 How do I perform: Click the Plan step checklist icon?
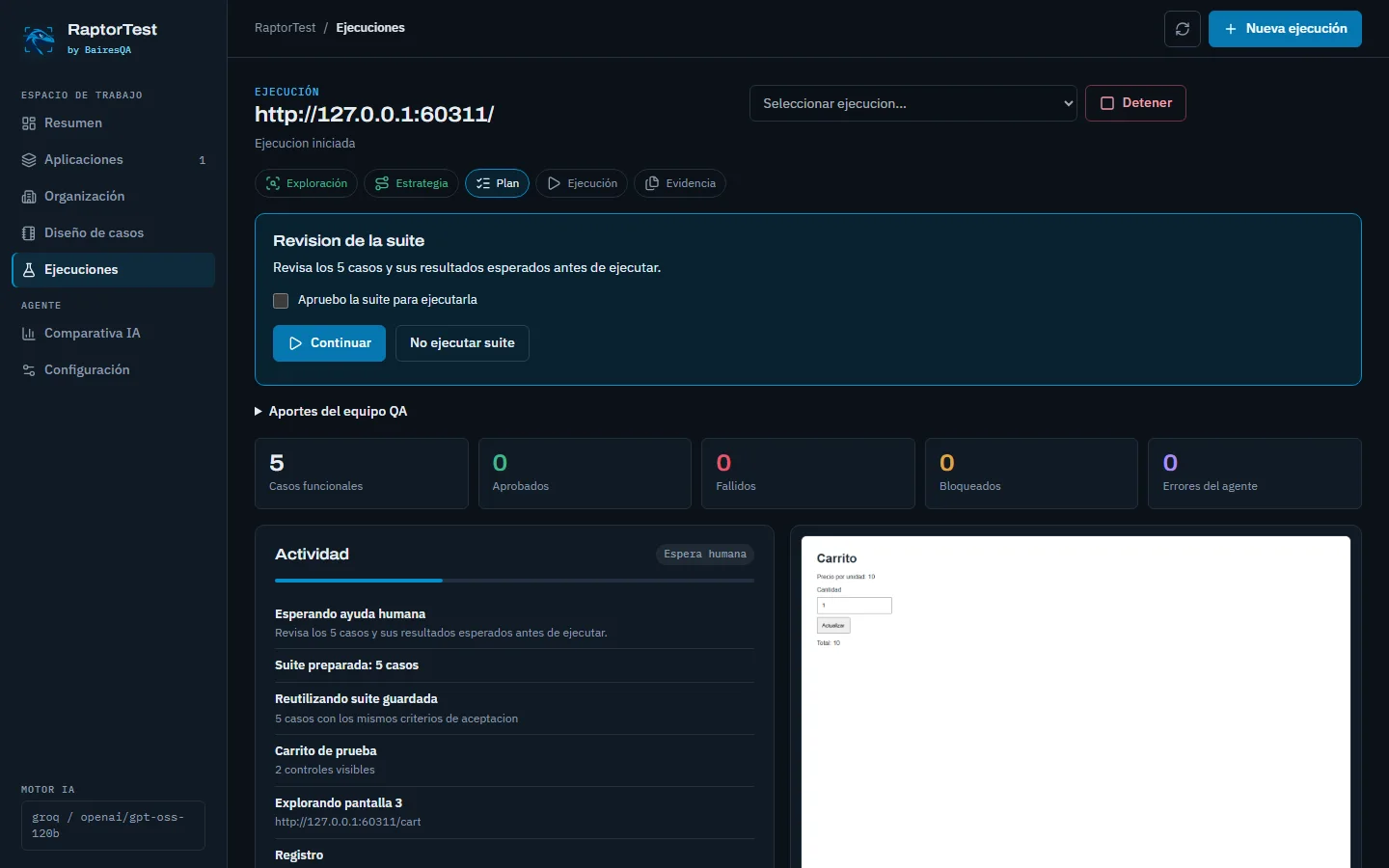(x=483, y=183)
